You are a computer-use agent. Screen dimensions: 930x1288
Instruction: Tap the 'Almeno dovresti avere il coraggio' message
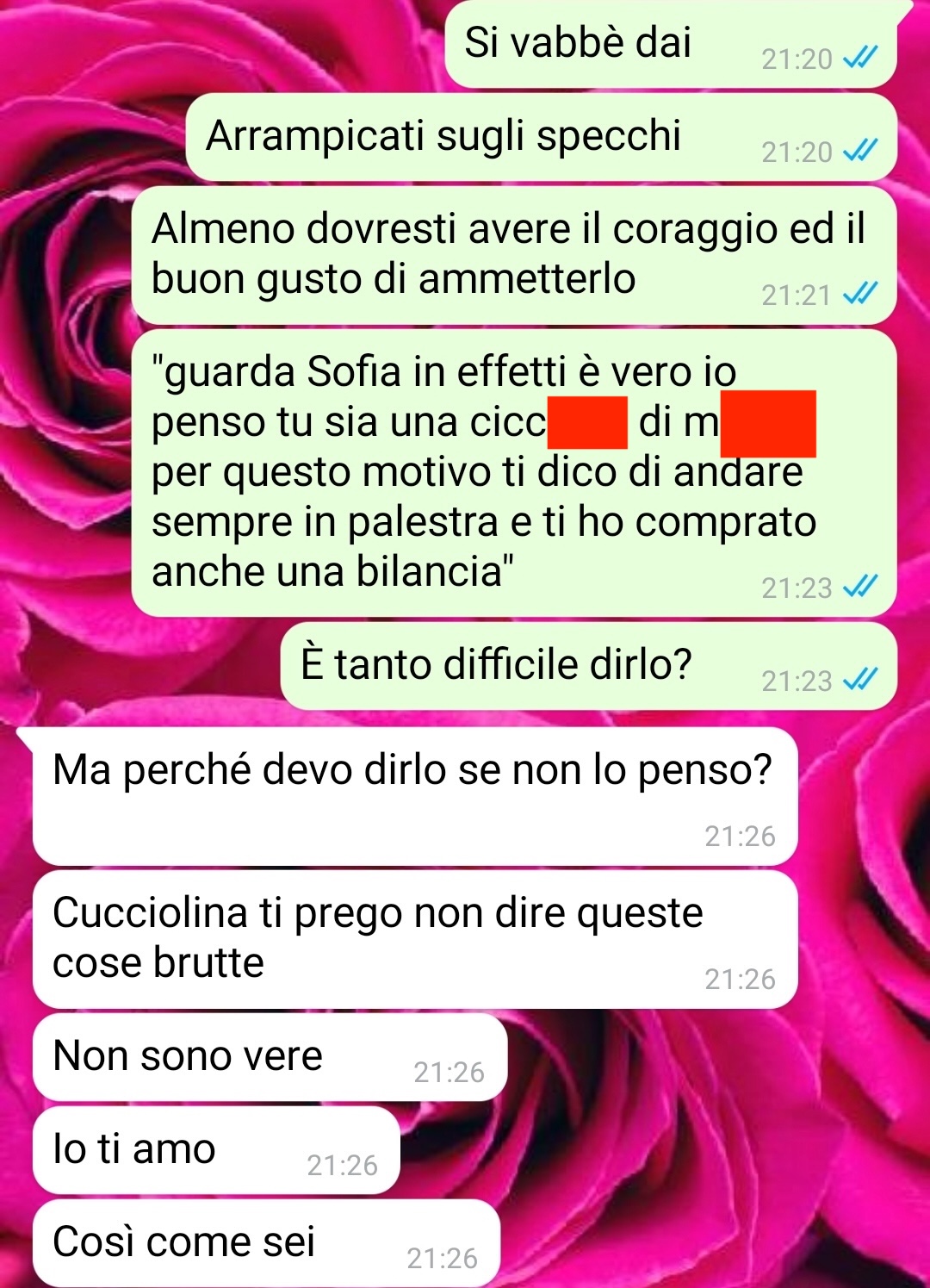514,255
